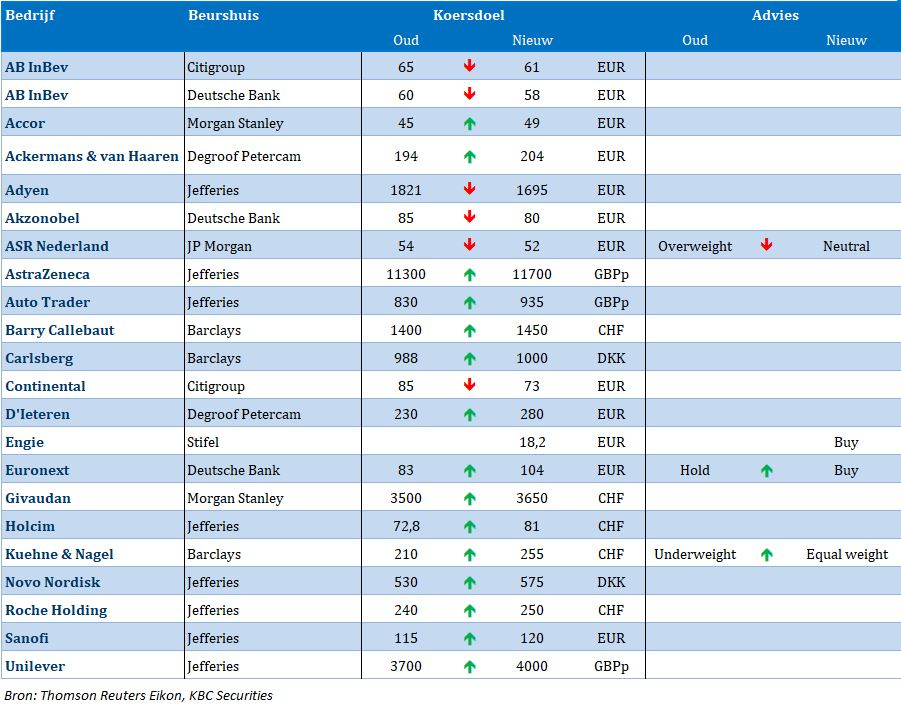This screenshot has width=901, height=707.
Task: Select the green up arrow in the Accor row
Action: [469, 123]
